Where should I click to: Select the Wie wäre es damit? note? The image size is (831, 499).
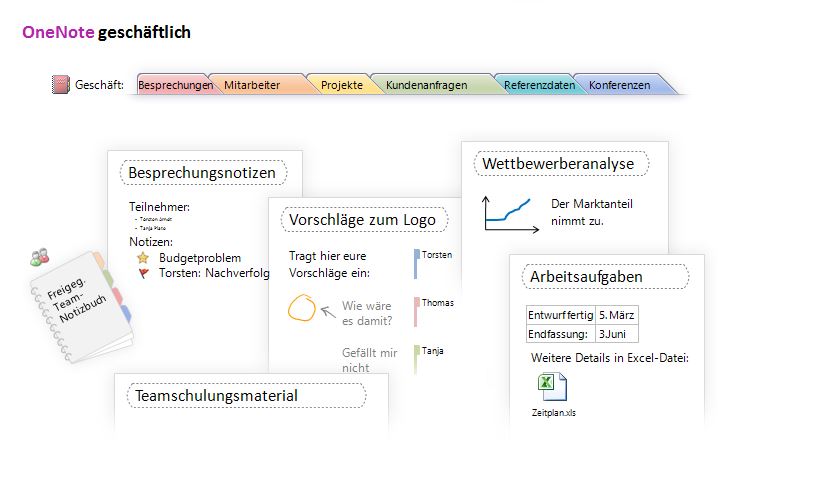(x=367, y=313)
